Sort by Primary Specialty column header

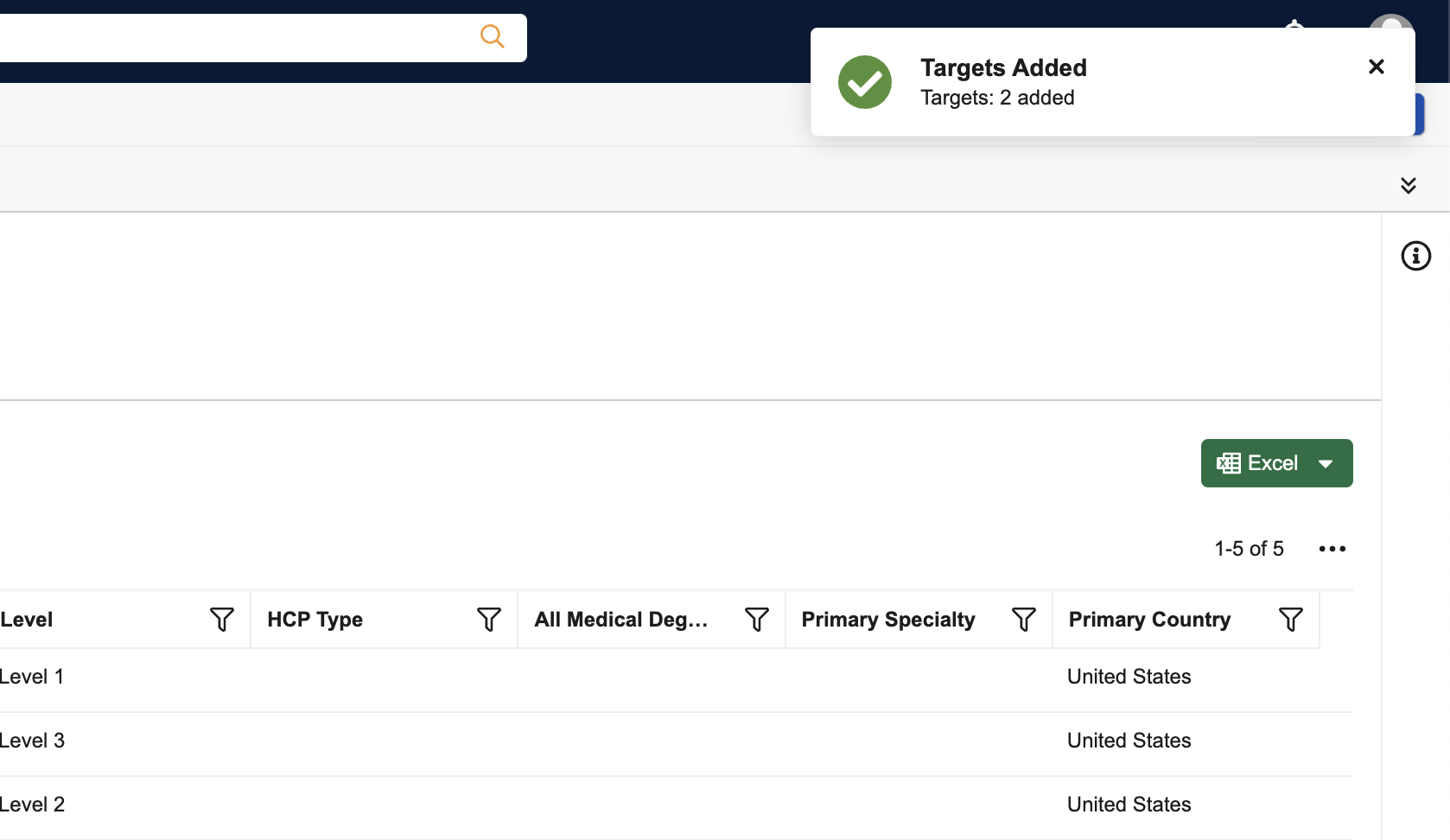tap(887, 620)
